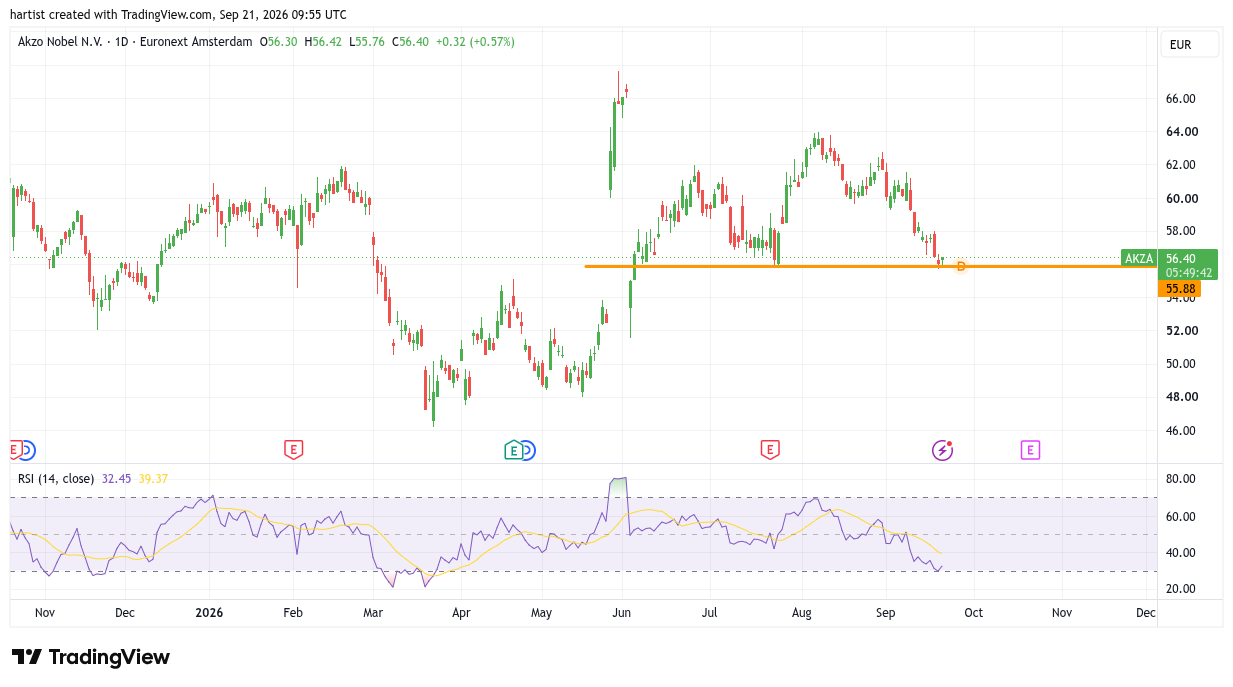Click the orange 55.88 price line label
The image size is (1233, 687).
click(1180, 288)
